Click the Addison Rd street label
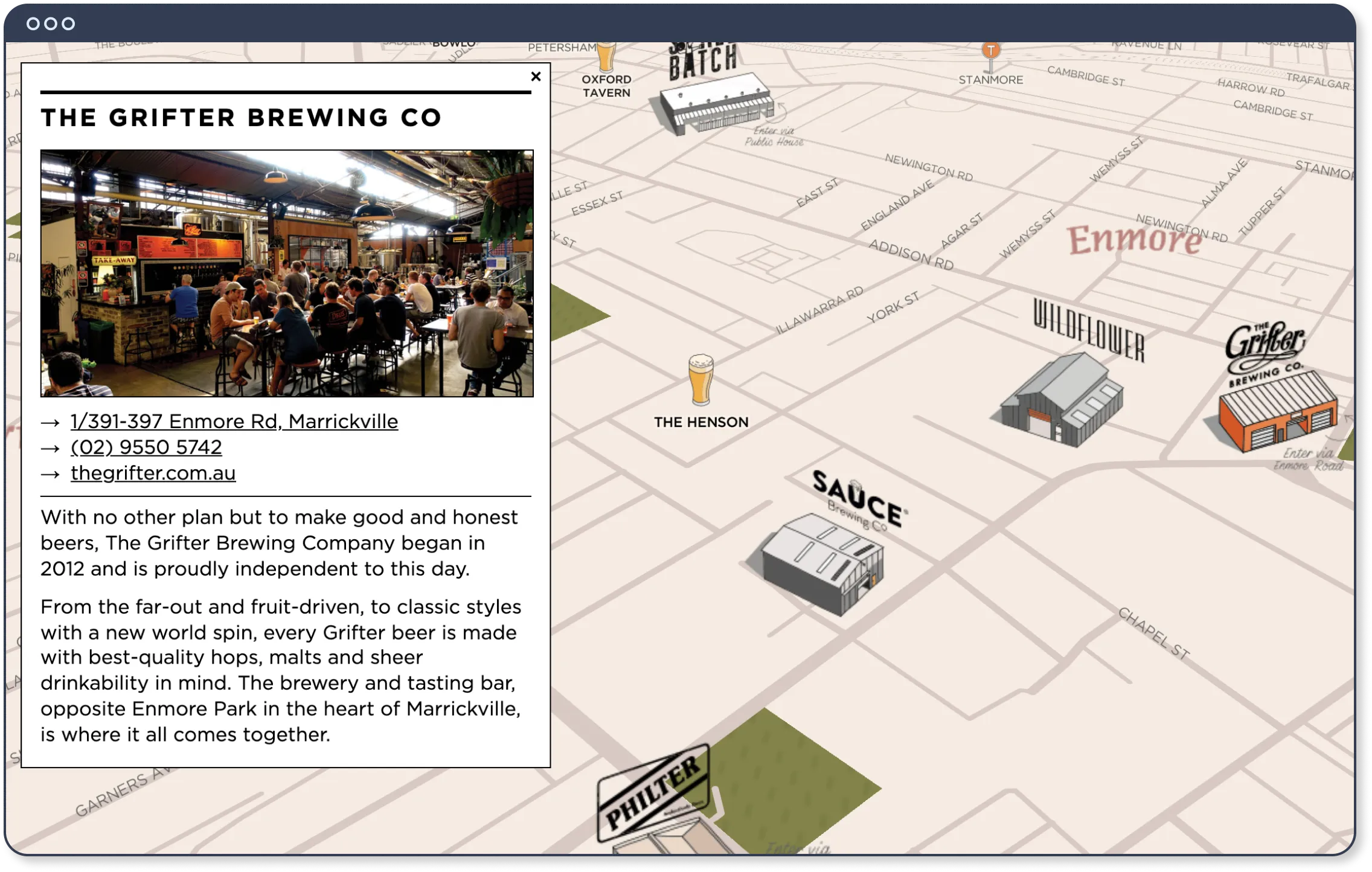1372x872 pixels. (x=911, y=254)
